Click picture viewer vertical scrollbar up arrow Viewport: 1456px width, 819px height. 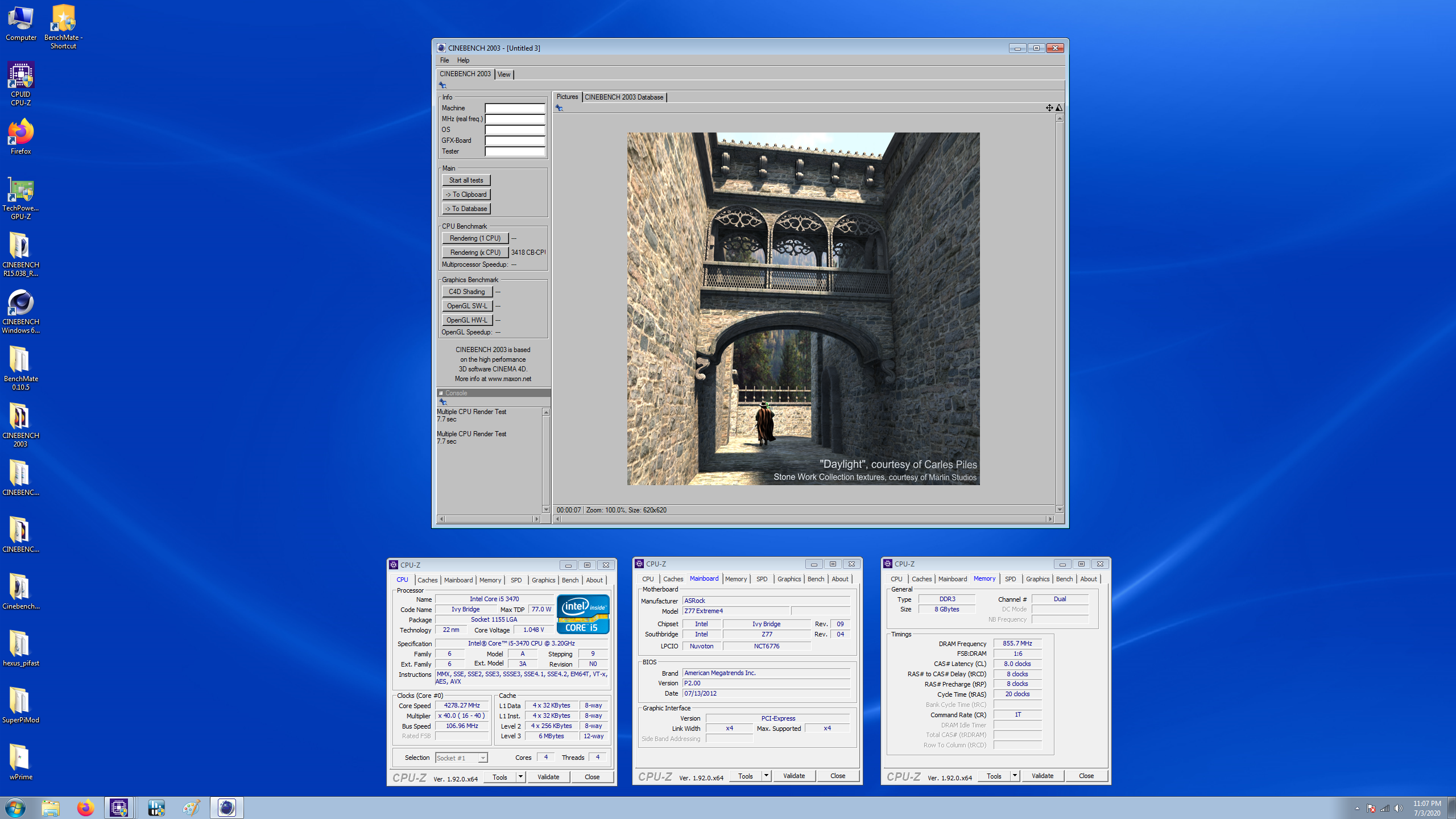(1059, 118)
